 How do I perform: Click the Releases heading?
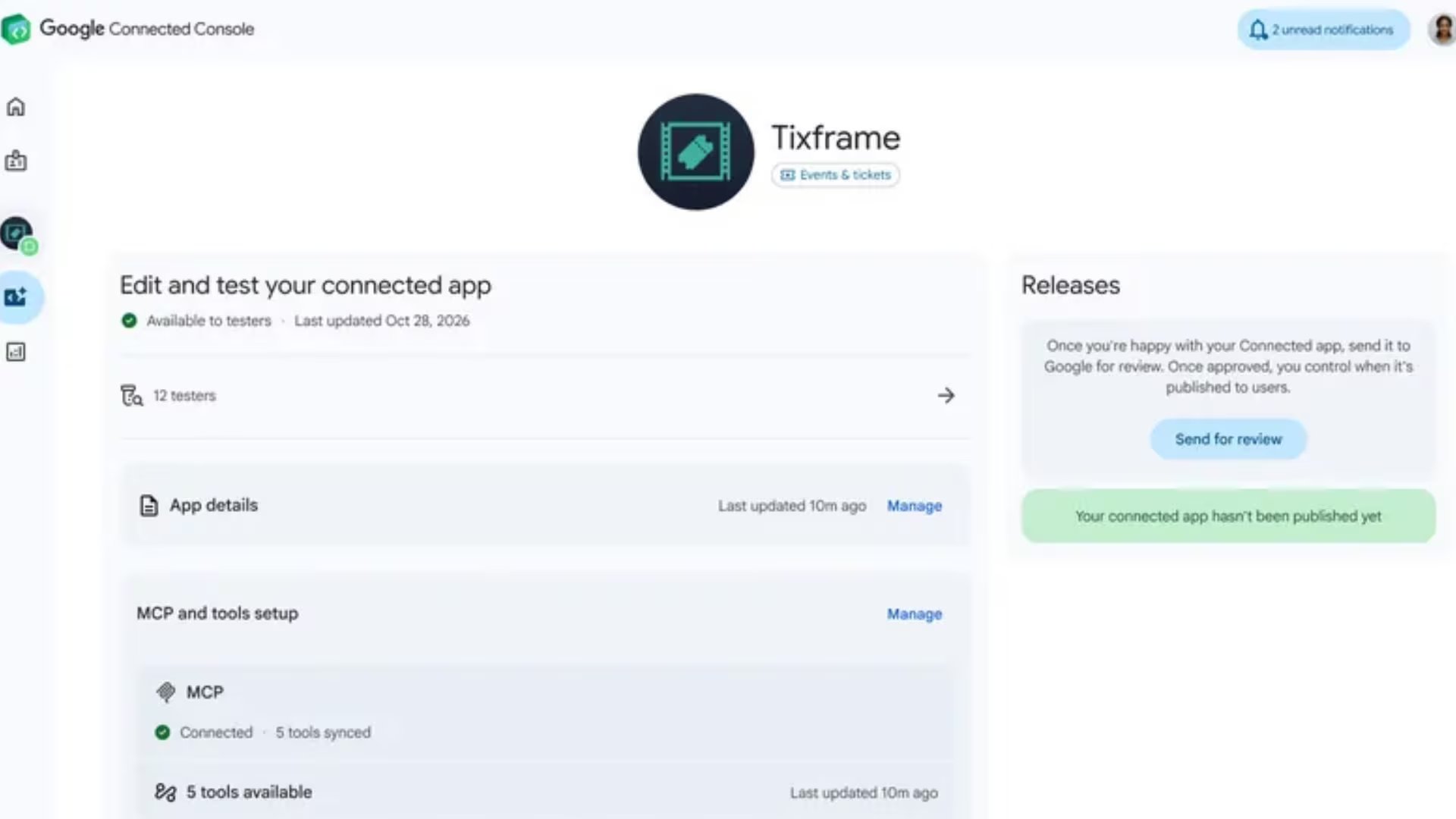point(1070,285)
